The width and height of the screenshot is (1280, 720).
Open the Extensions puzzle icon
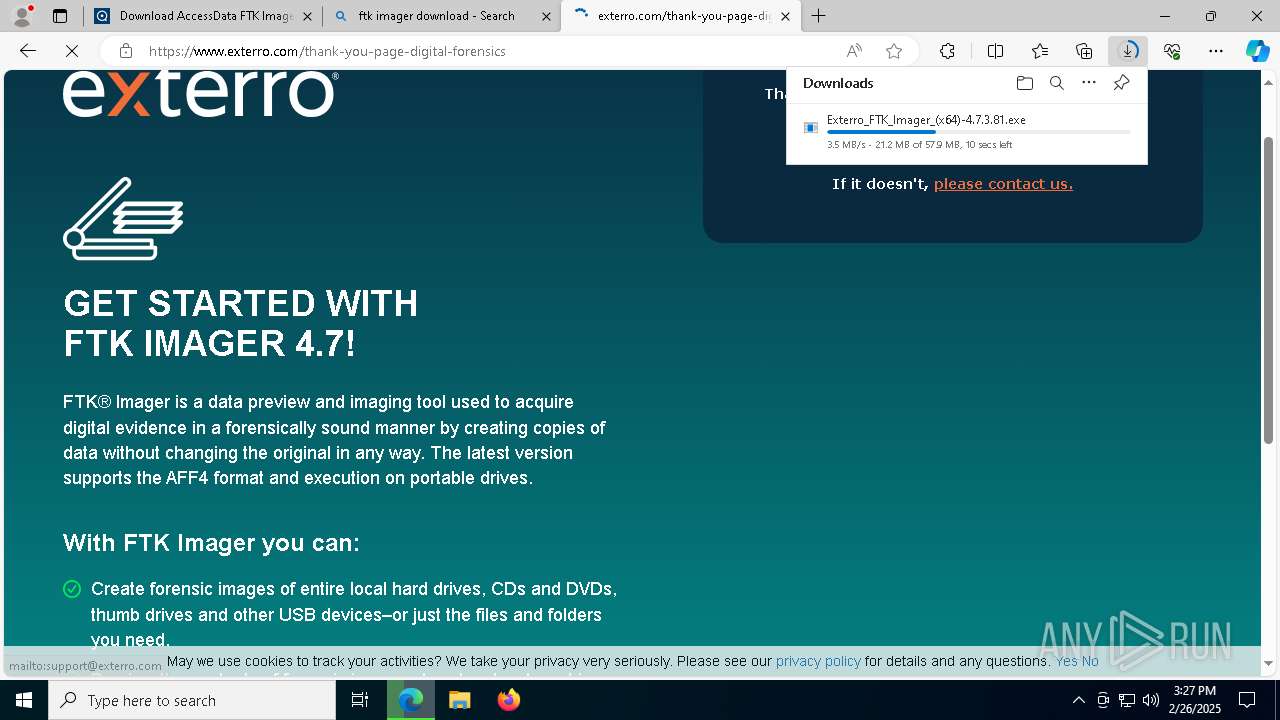tap(947, 51)
